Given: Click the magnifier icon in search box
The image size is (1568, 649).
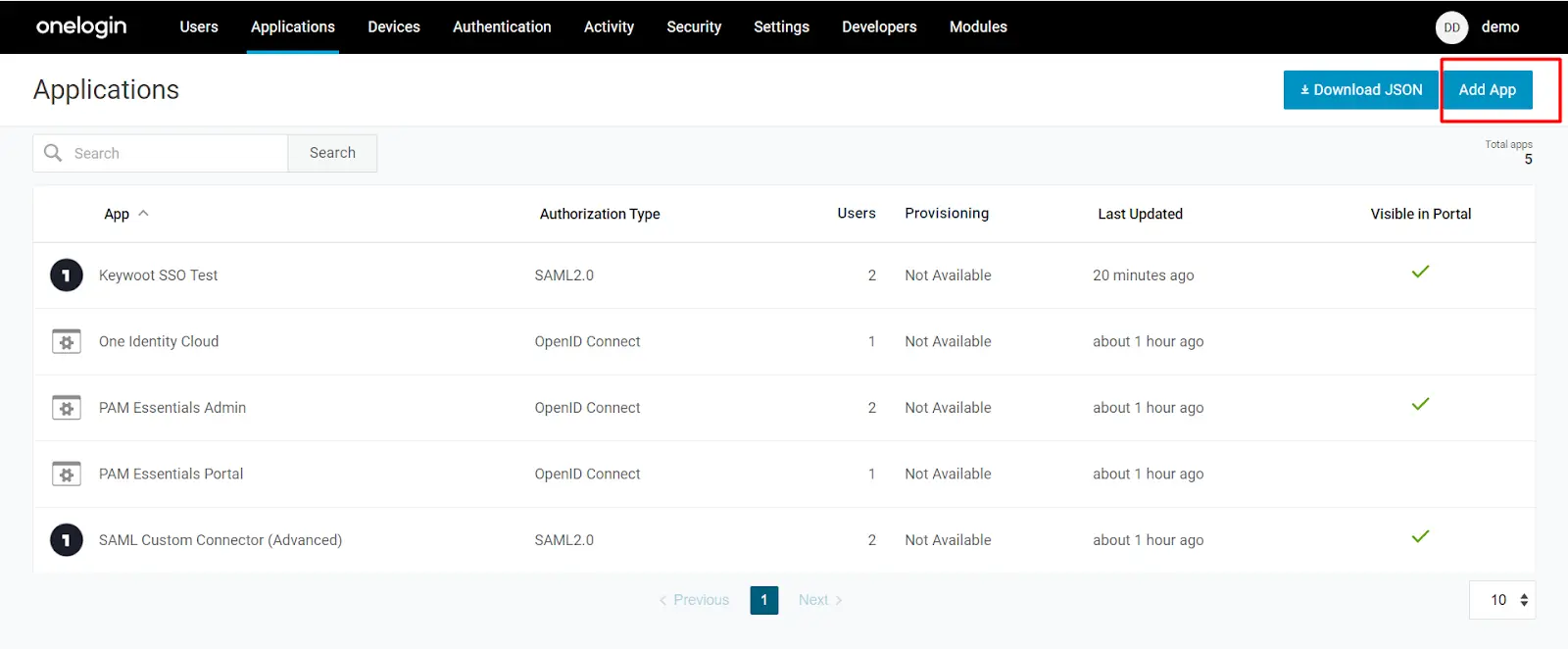Looking at the screenshot, I should click(x=53, y=153).
